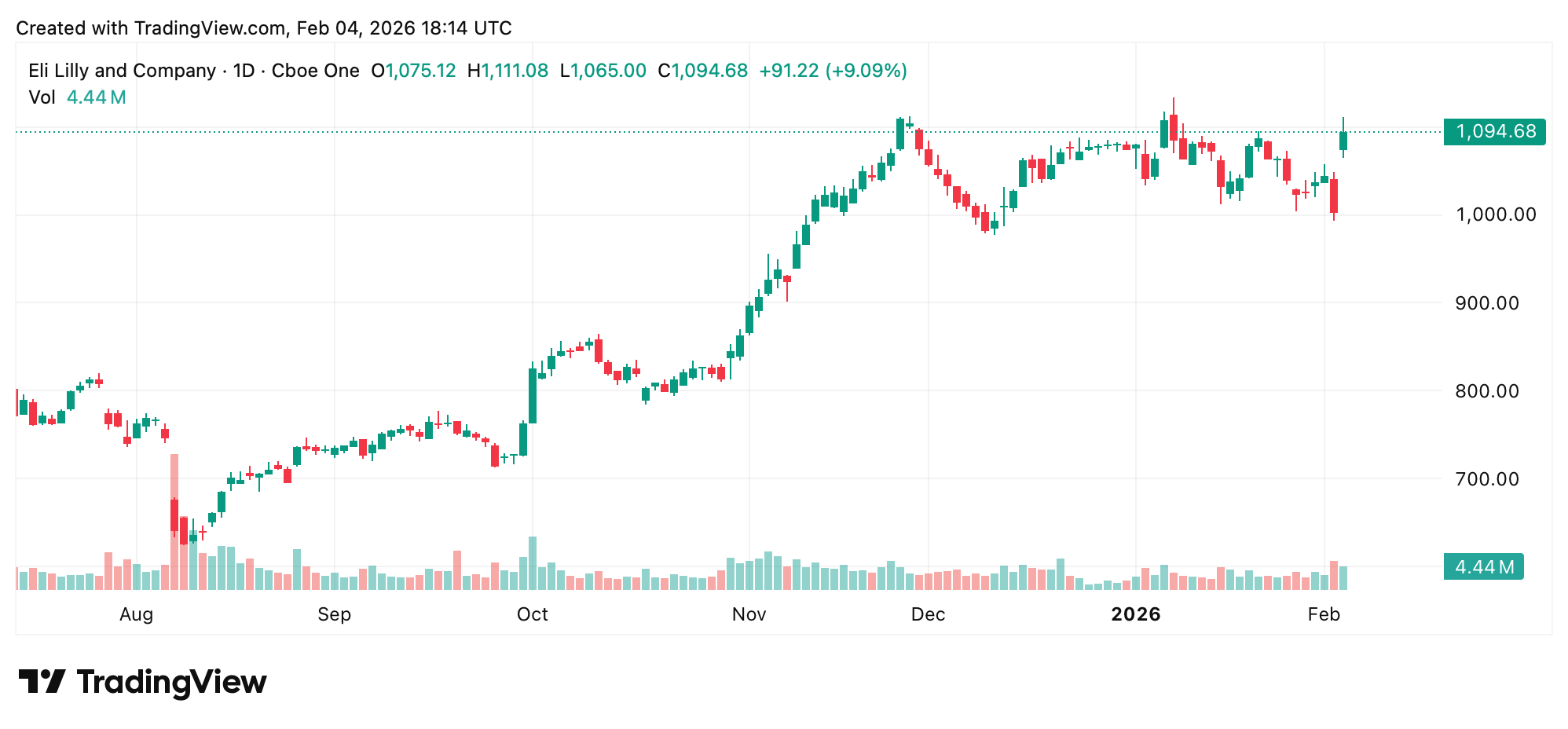Click the Feb label on time axis
The height and width of the screenshot is (729, 1568).
1324,614
